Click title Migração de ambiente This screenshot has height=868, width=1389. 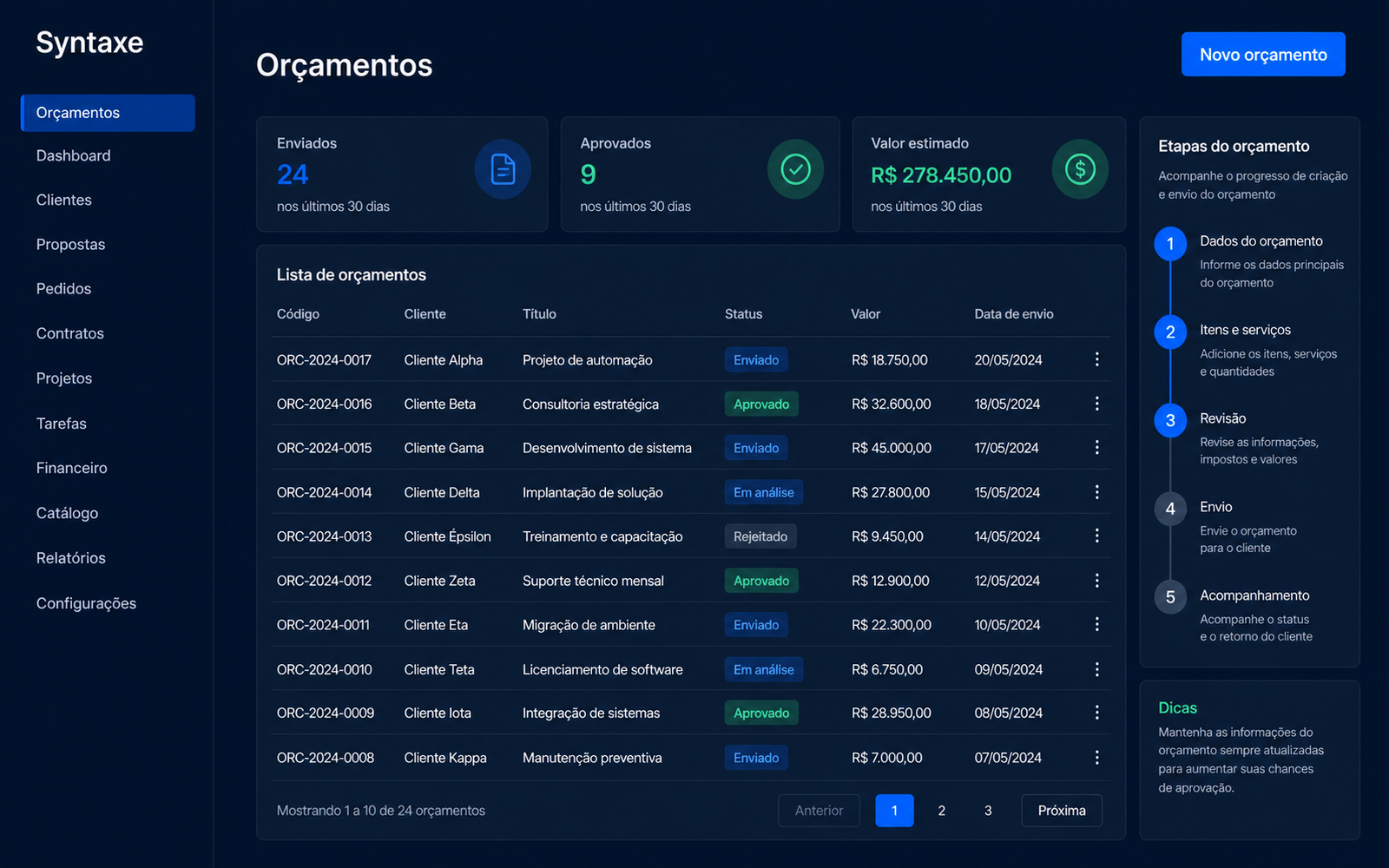point(589,625)
